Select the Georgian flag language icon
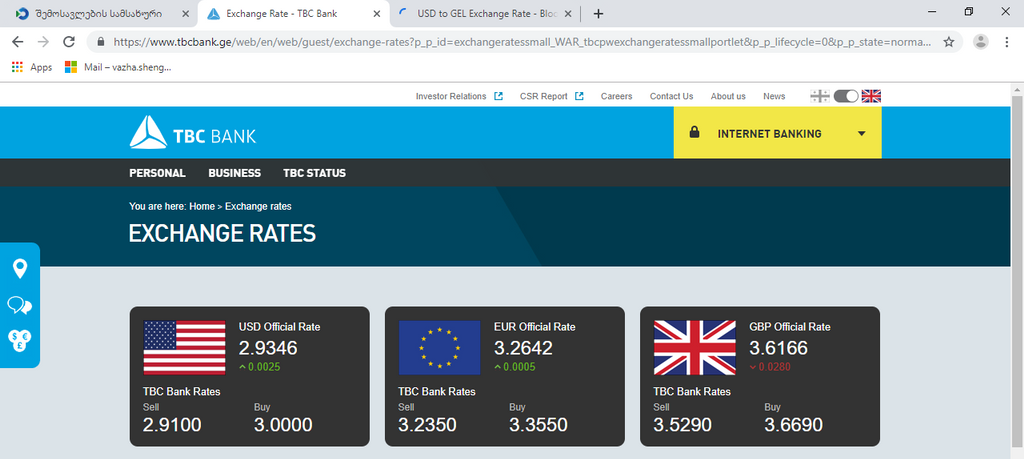The width and height of the screenshot is (1024, 459). [820, 96]
